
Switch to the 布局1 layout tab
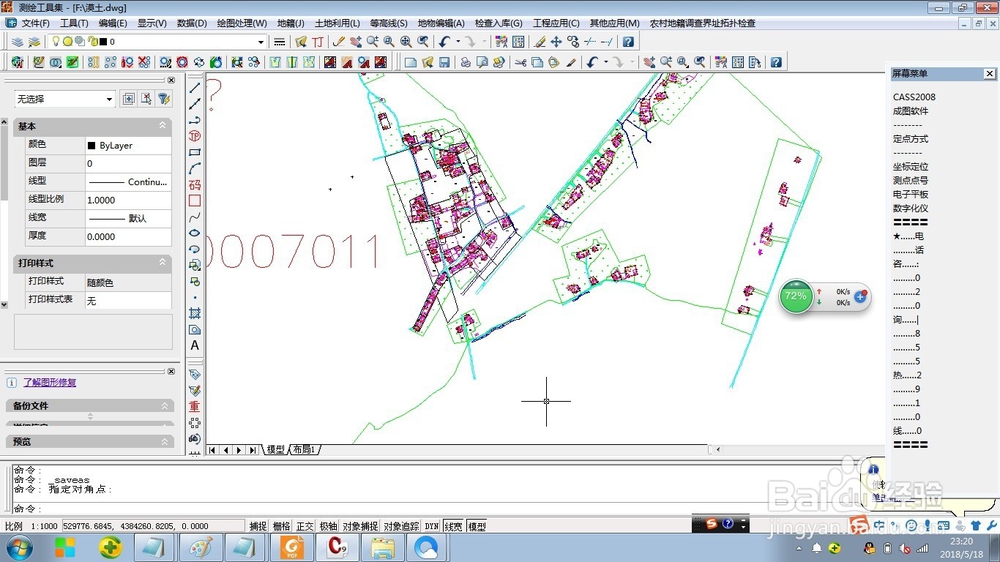(x=305, y=450)
